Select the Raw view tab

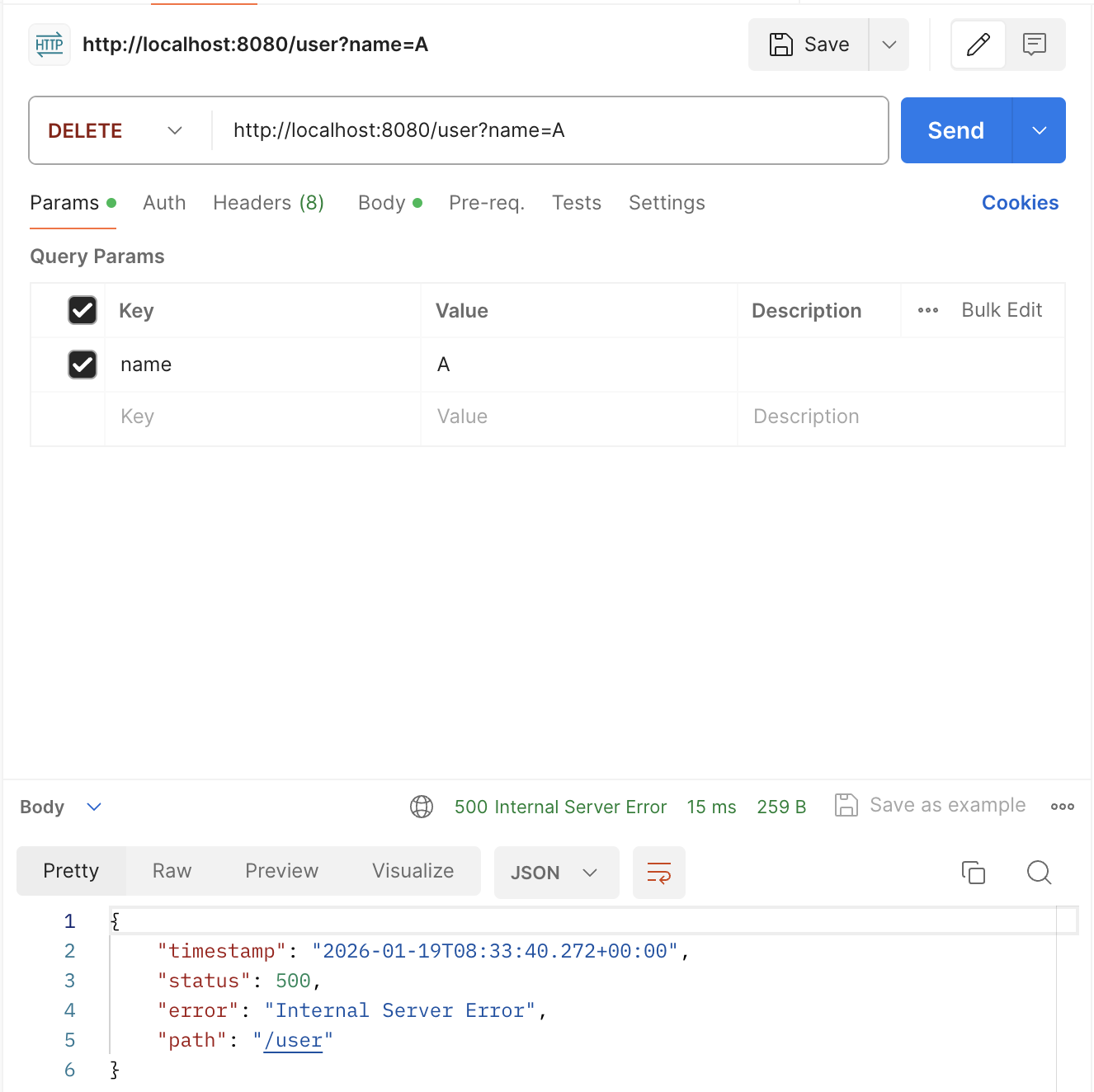pyautogui.click(x=172, y=871)
